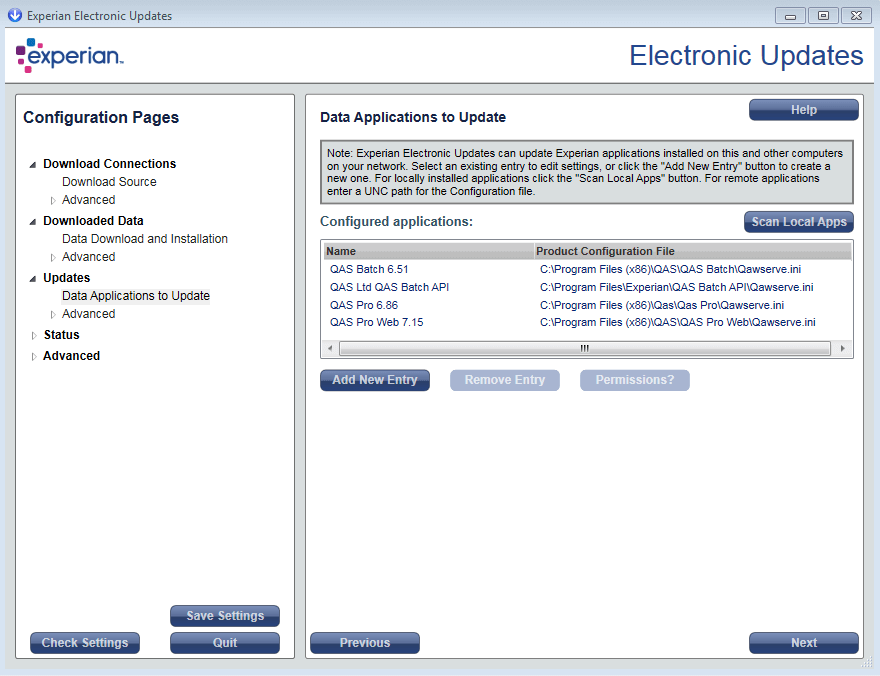Click Product Configuration File column header
Screen dimensions: 880x676
[690, 251]
